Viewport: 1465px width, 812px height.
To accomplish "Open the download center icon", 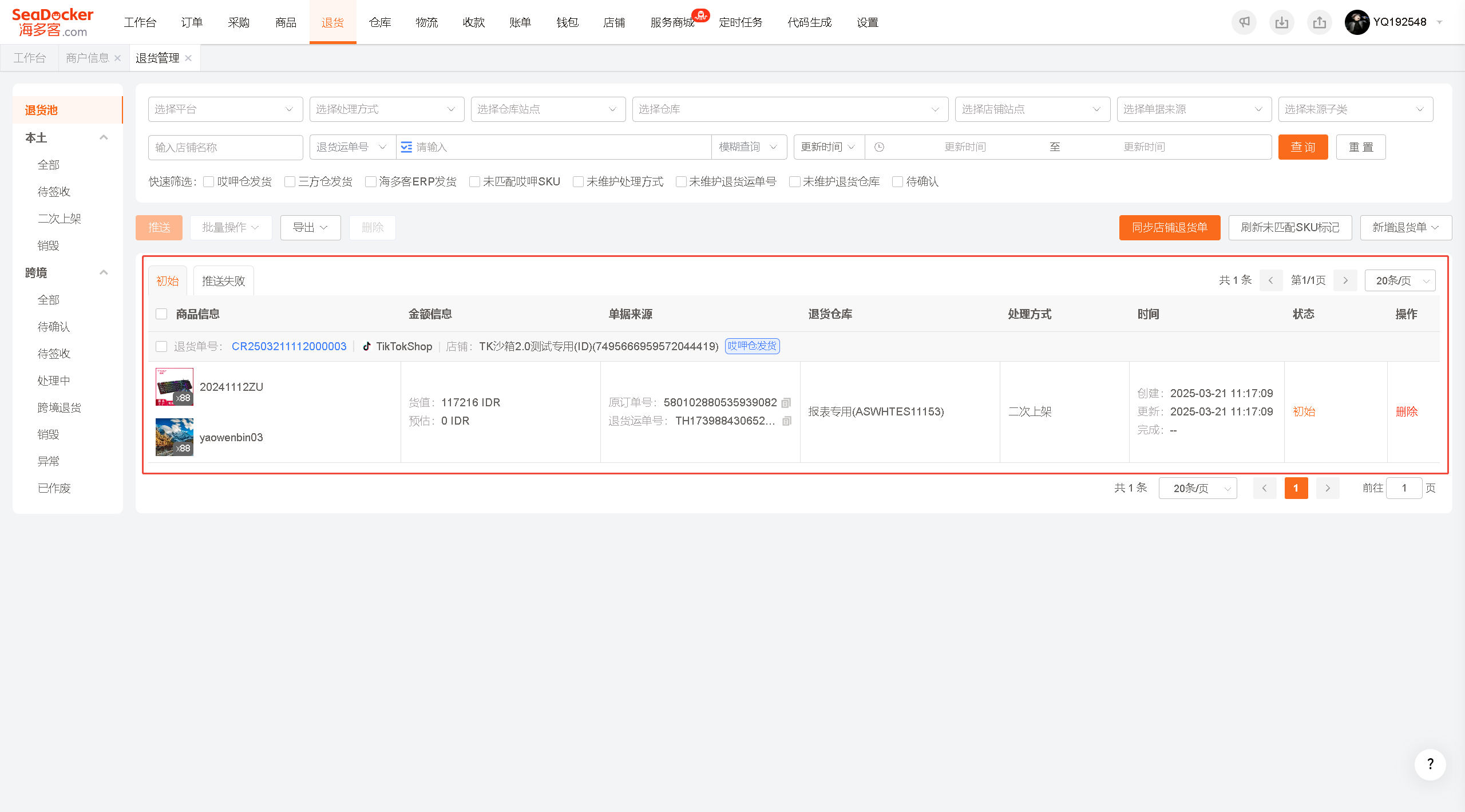I will pos(1282,22).
